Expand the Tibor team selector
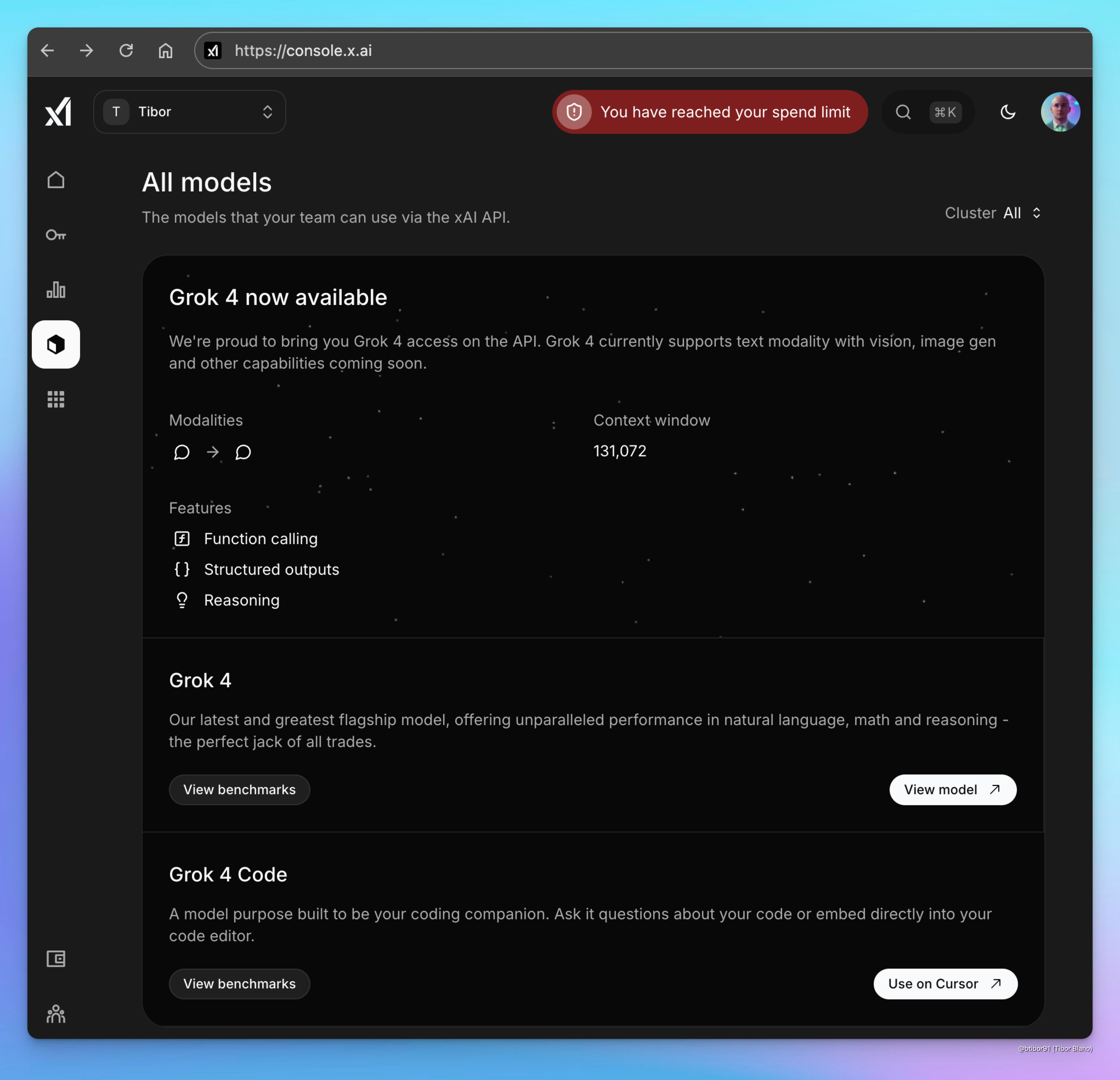The image size is (1120, 1080). click(190, 112)
